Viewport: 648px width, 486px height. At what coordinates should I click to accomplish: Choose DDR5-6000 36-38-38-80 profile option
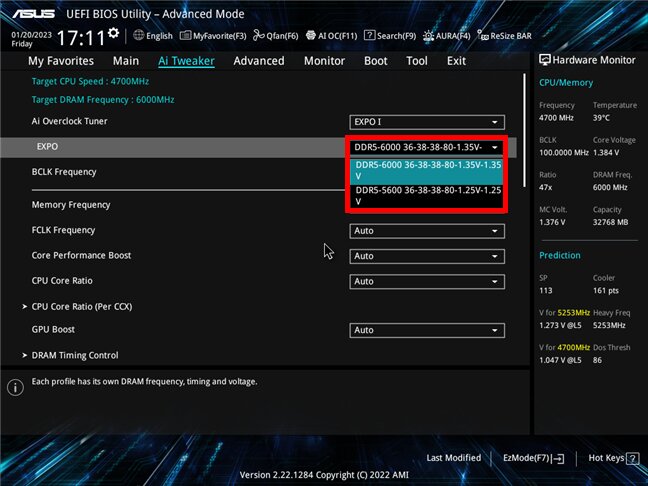(x=427, y=170)
